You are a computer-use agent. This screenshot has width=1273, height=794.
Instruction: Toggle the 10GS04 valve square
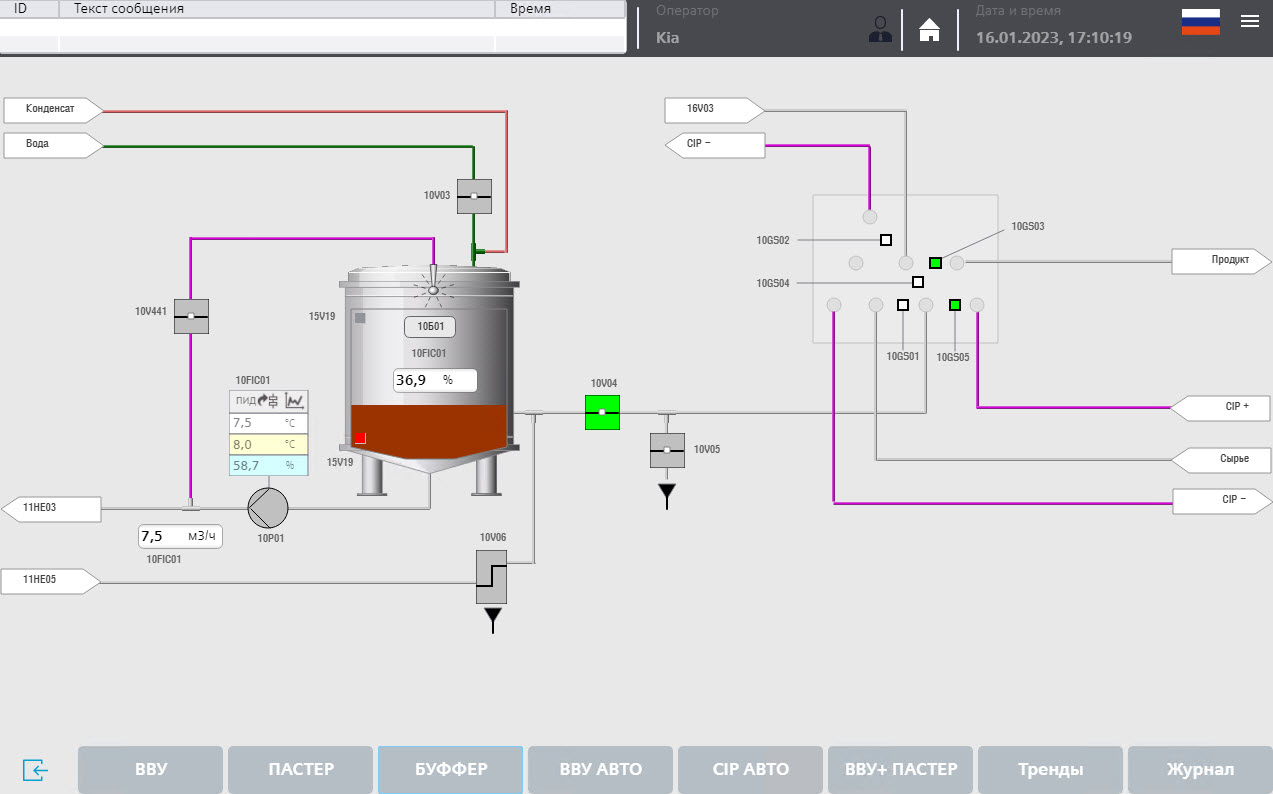pos(917,282)
